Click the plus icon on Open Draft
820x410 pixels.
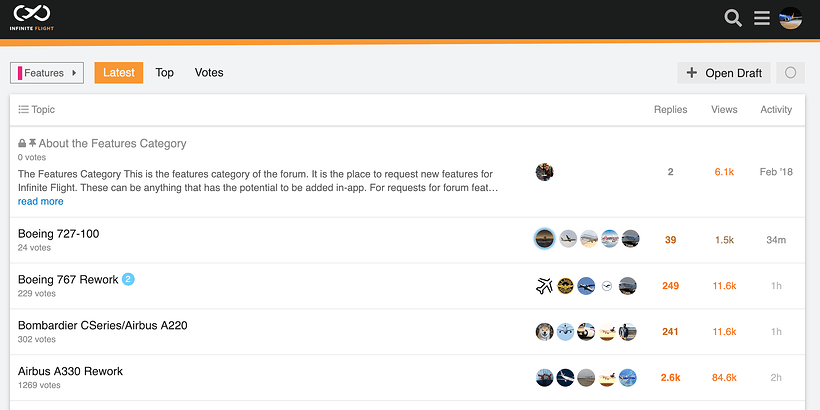pos(692,73)
